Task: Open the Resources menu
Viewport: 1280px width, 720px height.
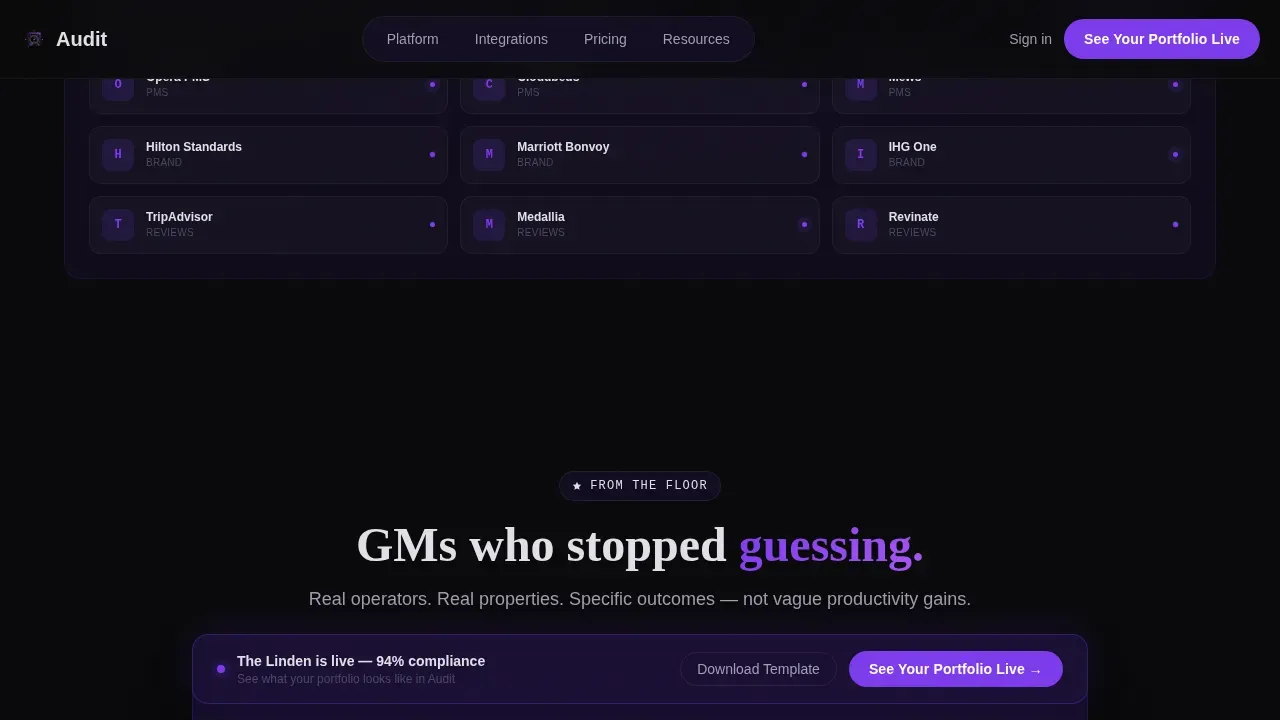Action: [x=696, y=39]
